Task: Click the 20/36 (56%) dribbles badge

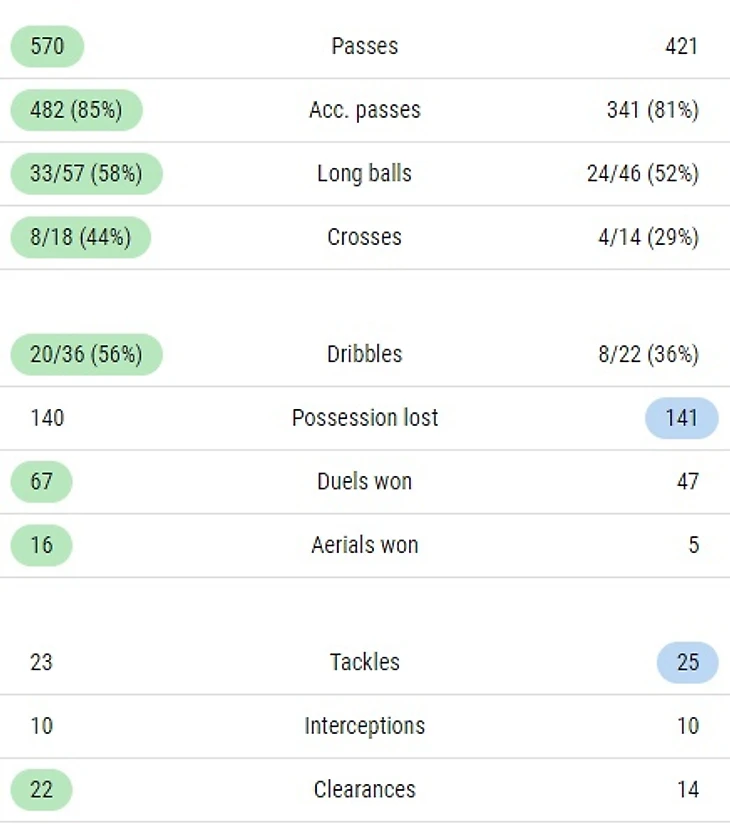Action: coord(86,354)
